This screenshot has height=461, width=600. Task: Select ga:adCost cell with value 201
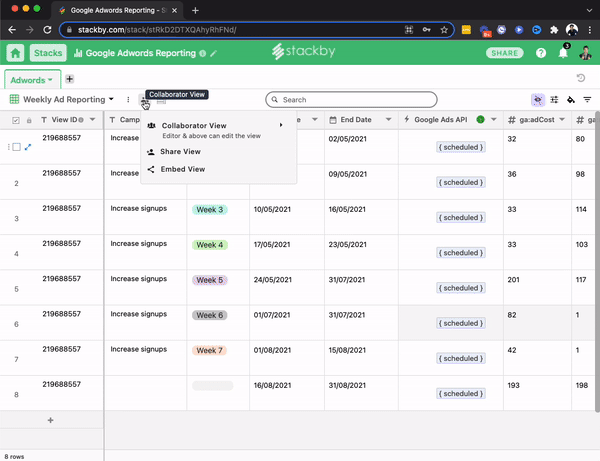pos(537,287)
